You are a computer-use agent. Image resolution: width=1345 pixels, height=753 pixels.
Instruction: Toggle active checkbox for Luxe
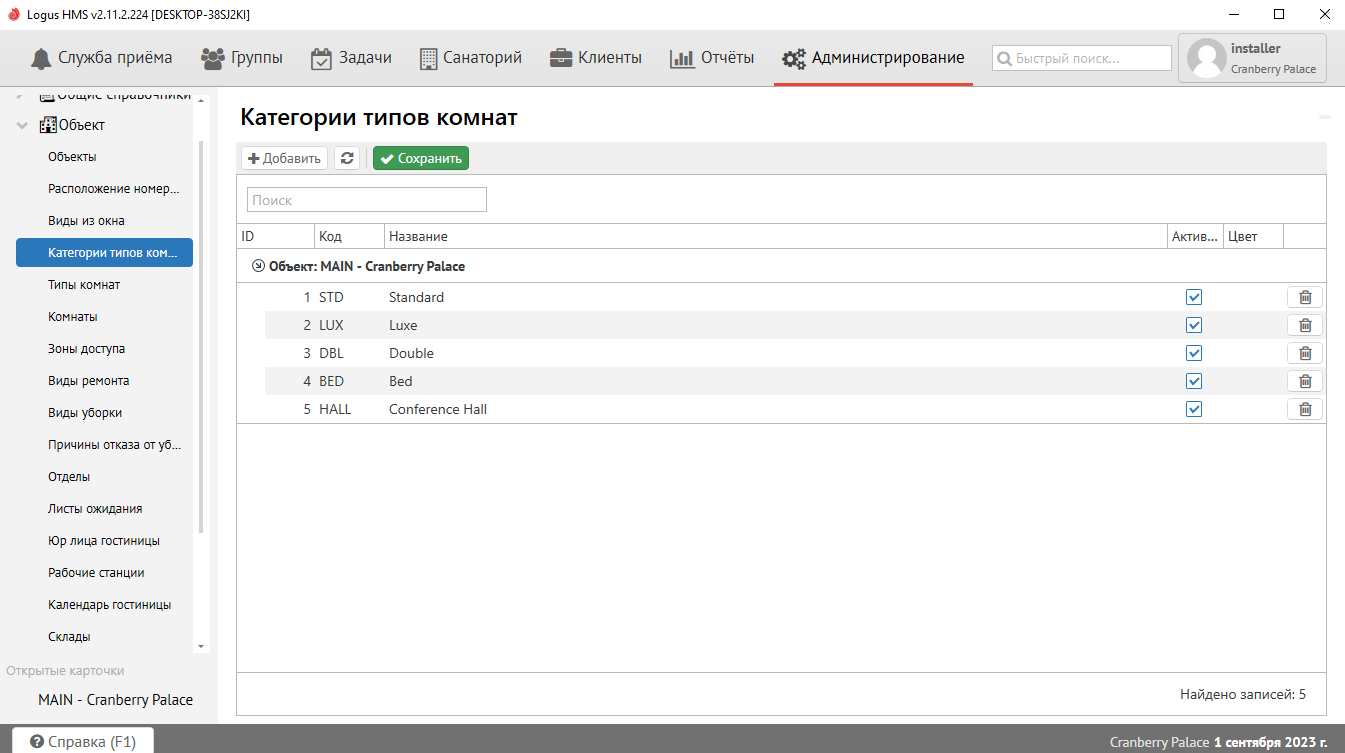point(1193,325)
